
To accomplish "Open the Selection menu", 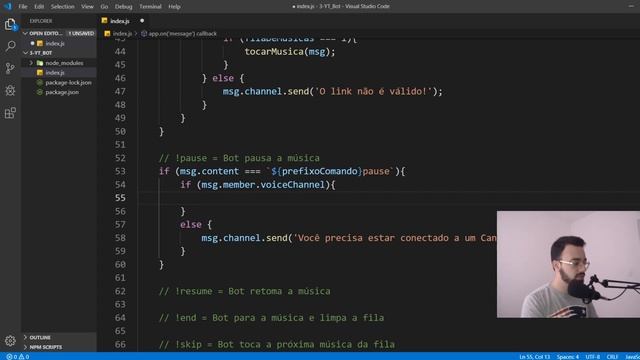I will 62,7.
